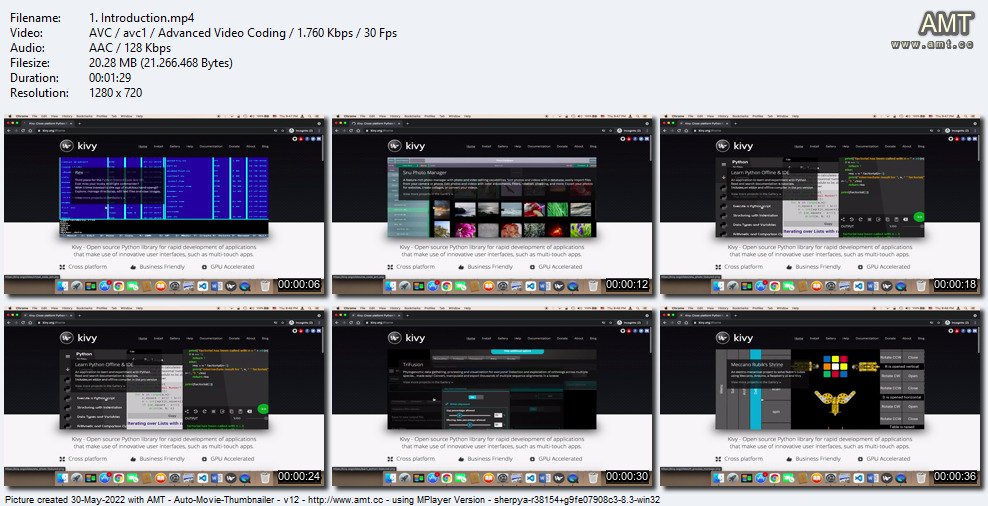
Task: Open the App Store dock icon in the 00:00:36 thumbnail
Action: click(761, 478)
